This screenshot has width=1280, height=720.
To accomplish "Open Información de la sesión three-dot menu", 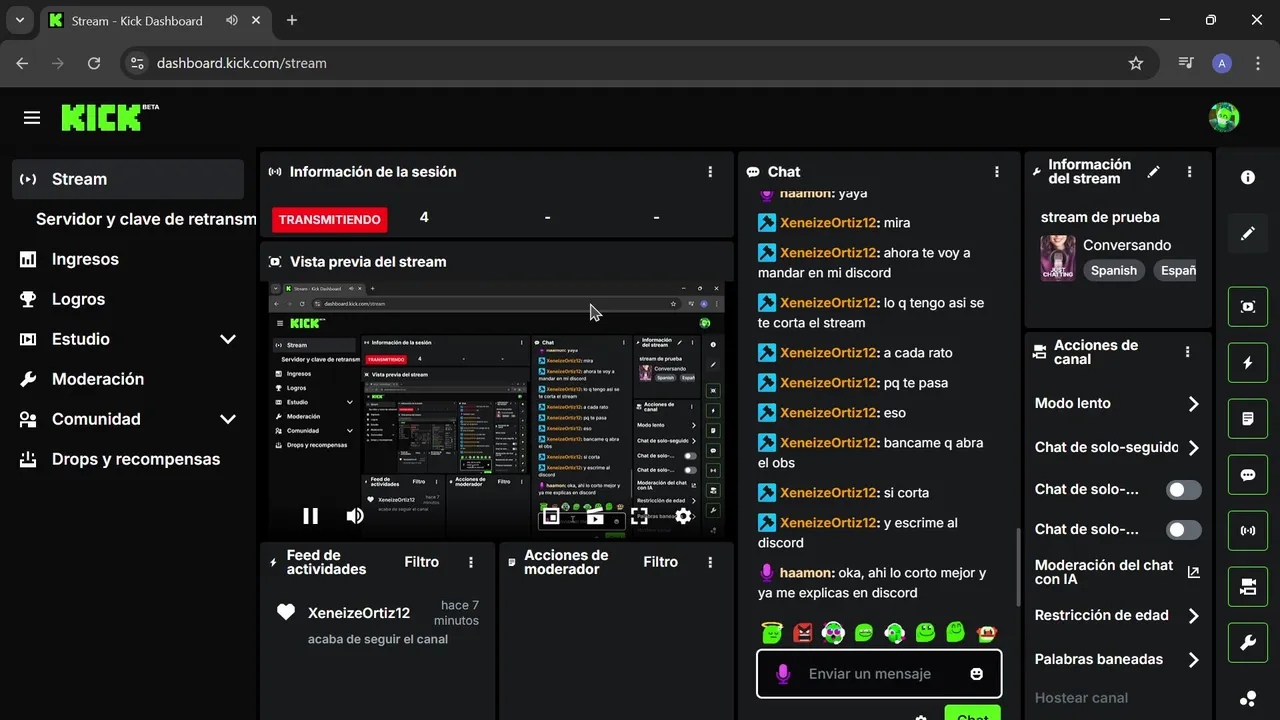I will click(x=711, y=172).
